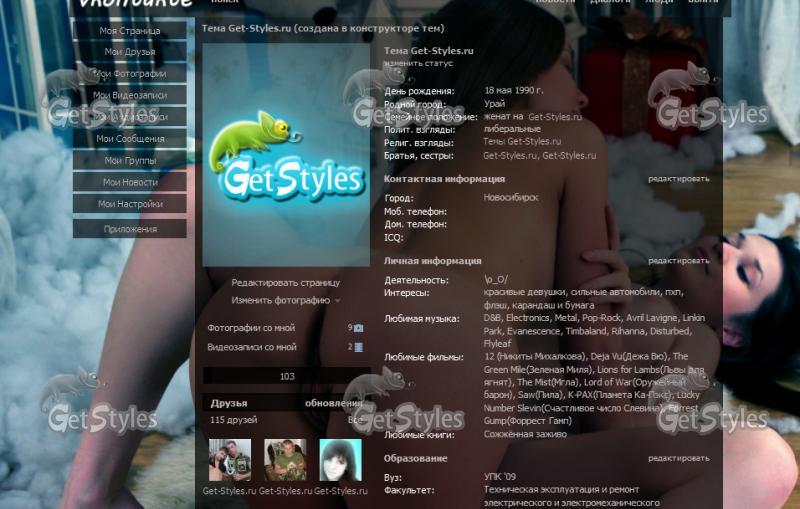Click the video icon beside Видеозаписи со мной
The height and width of the screenshot is (509, 800).
(x=359, y=347)
